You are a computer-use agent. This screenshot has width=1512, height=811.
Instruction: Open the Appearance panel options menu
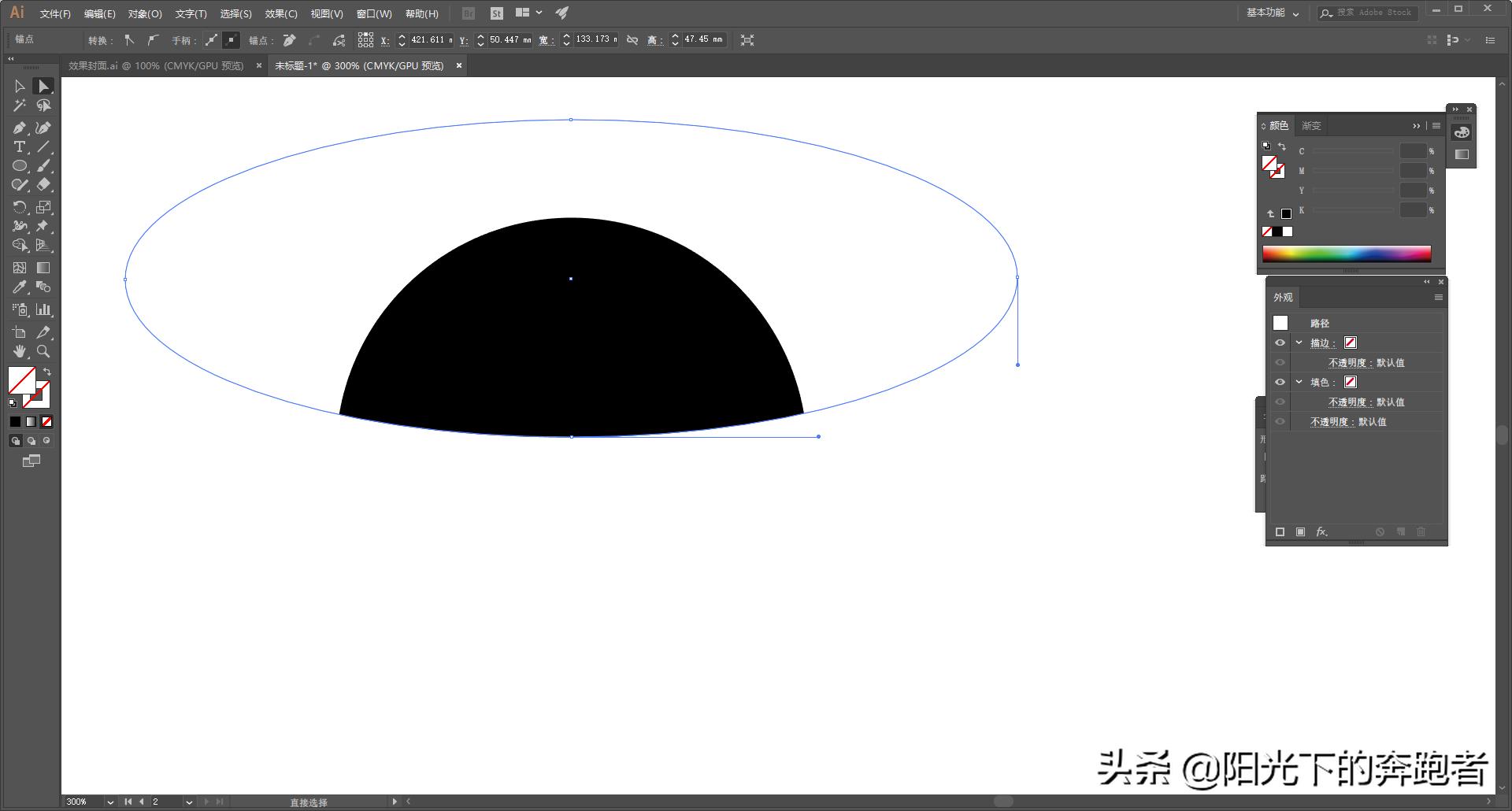pos(1439,298)
